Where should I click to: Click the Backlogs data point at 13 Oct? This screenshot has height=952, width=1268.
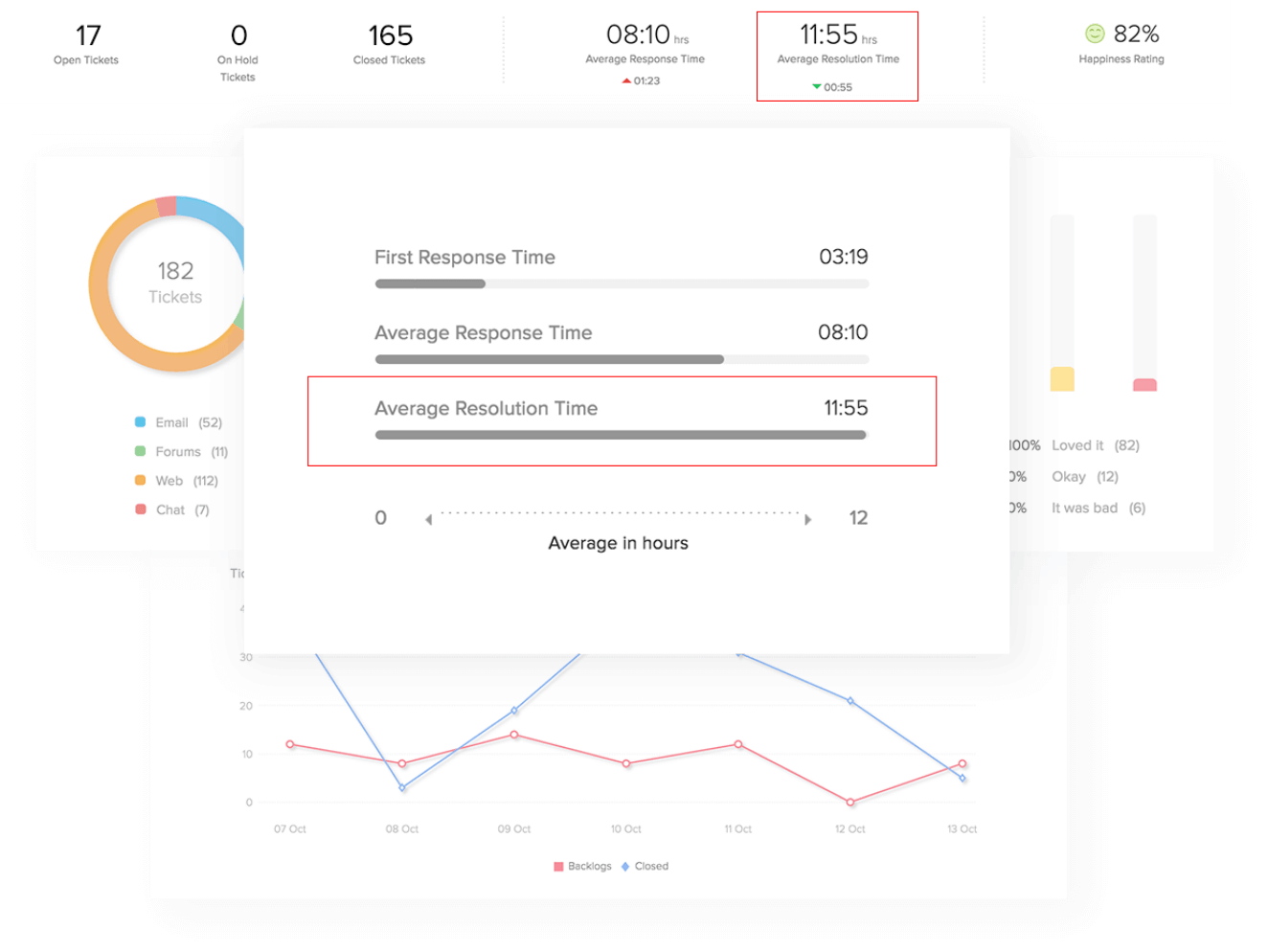coord(962,763)
